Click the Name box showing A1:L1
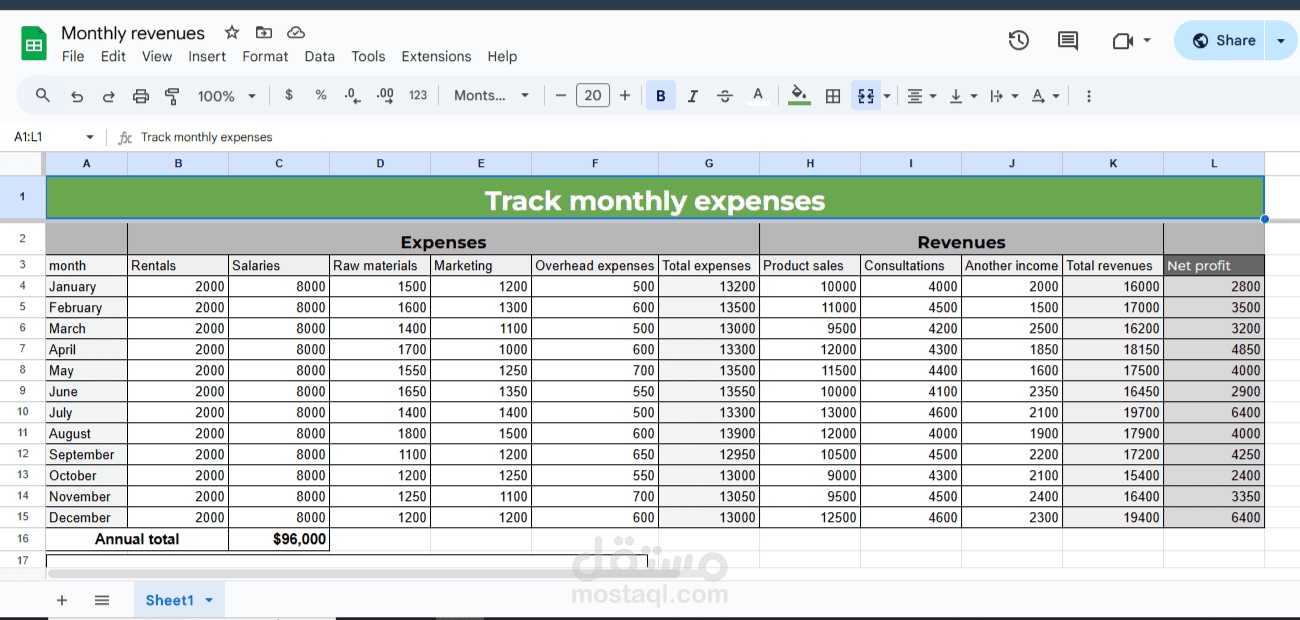Screen dimensions: 1300x620 point(54,137)
